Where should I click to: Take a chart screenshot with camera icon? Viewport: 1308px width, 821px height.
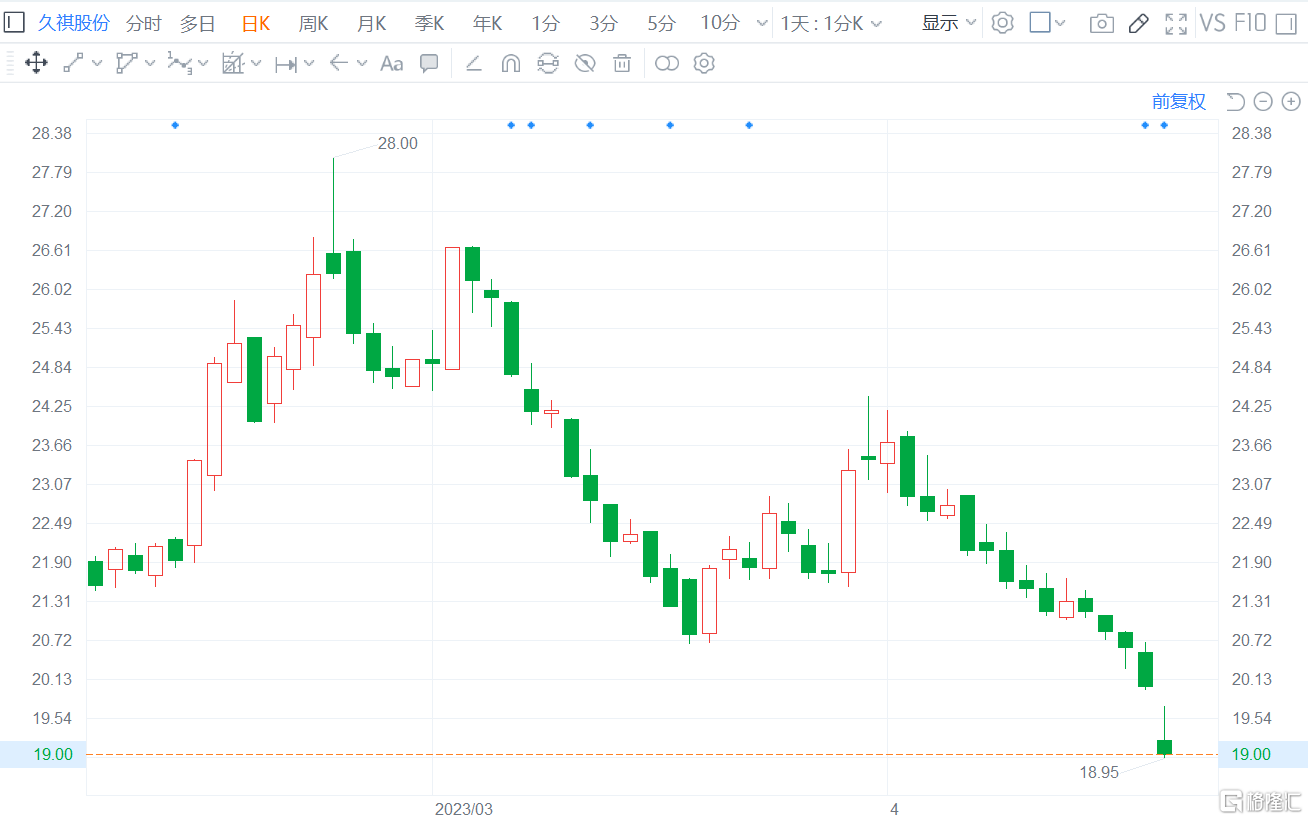coord(1102,23)
